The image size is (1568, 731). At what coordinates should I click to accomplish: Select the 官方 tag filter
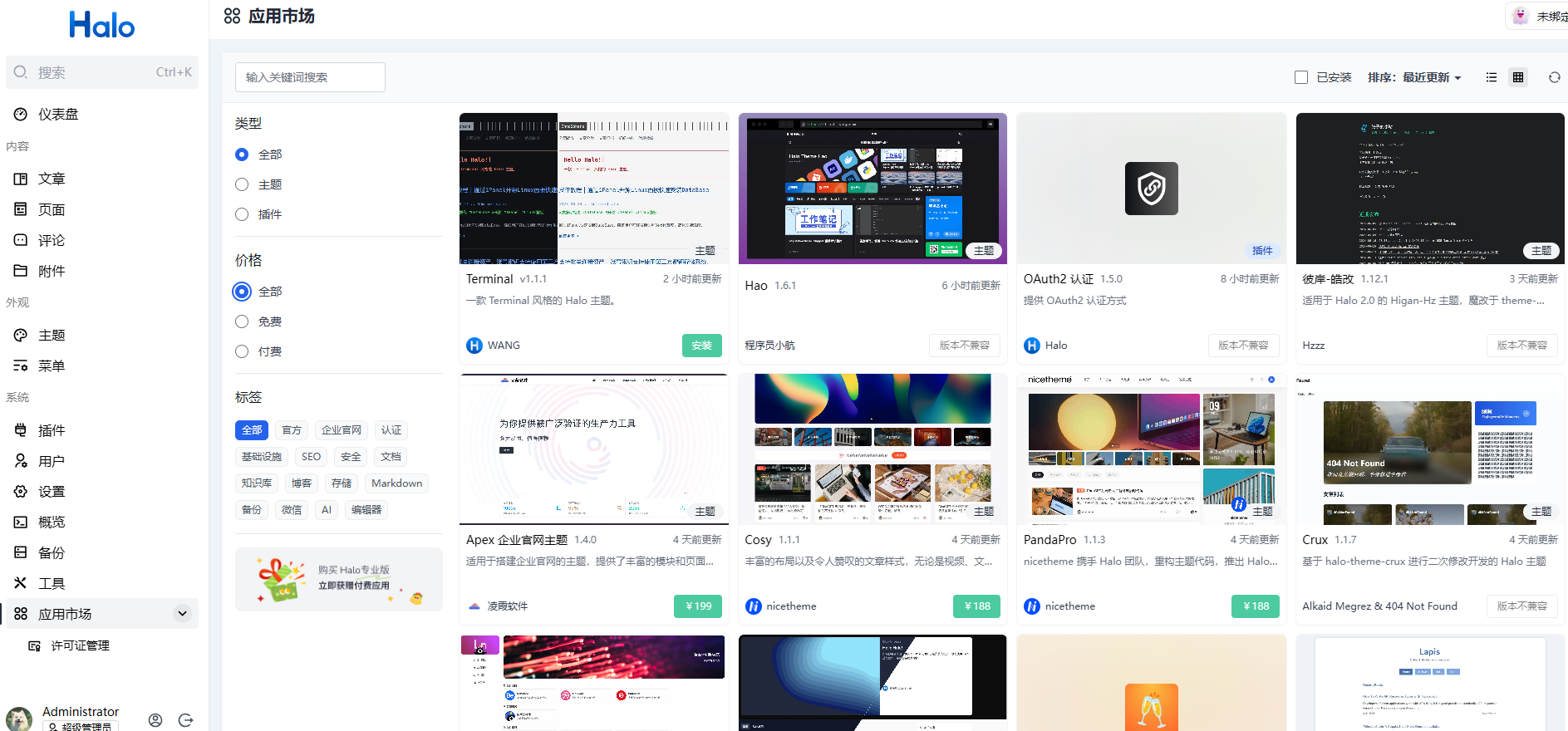(292, 430)
